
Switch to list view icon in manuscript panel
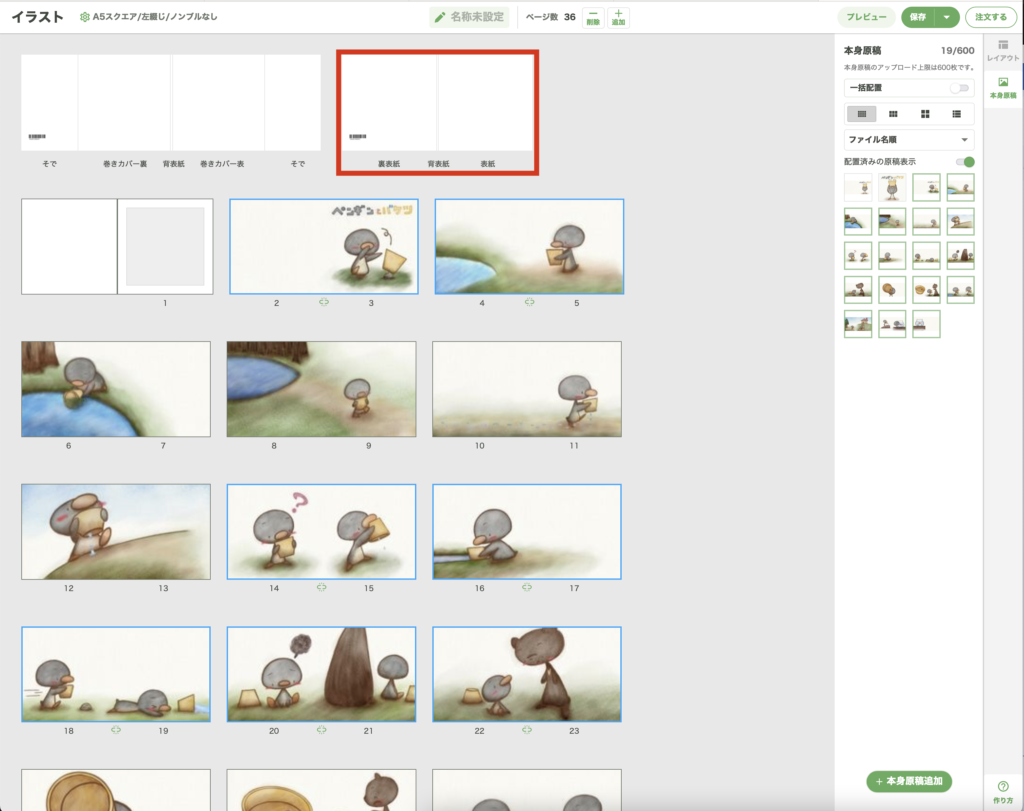click(957, 114)
